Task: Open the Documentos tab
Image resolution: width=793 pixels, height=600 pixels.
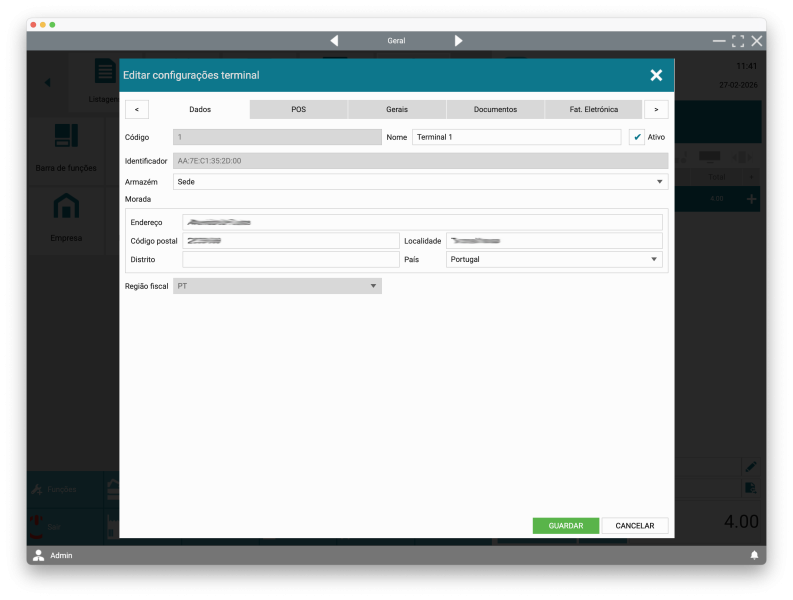Action: tap(495, 109)
